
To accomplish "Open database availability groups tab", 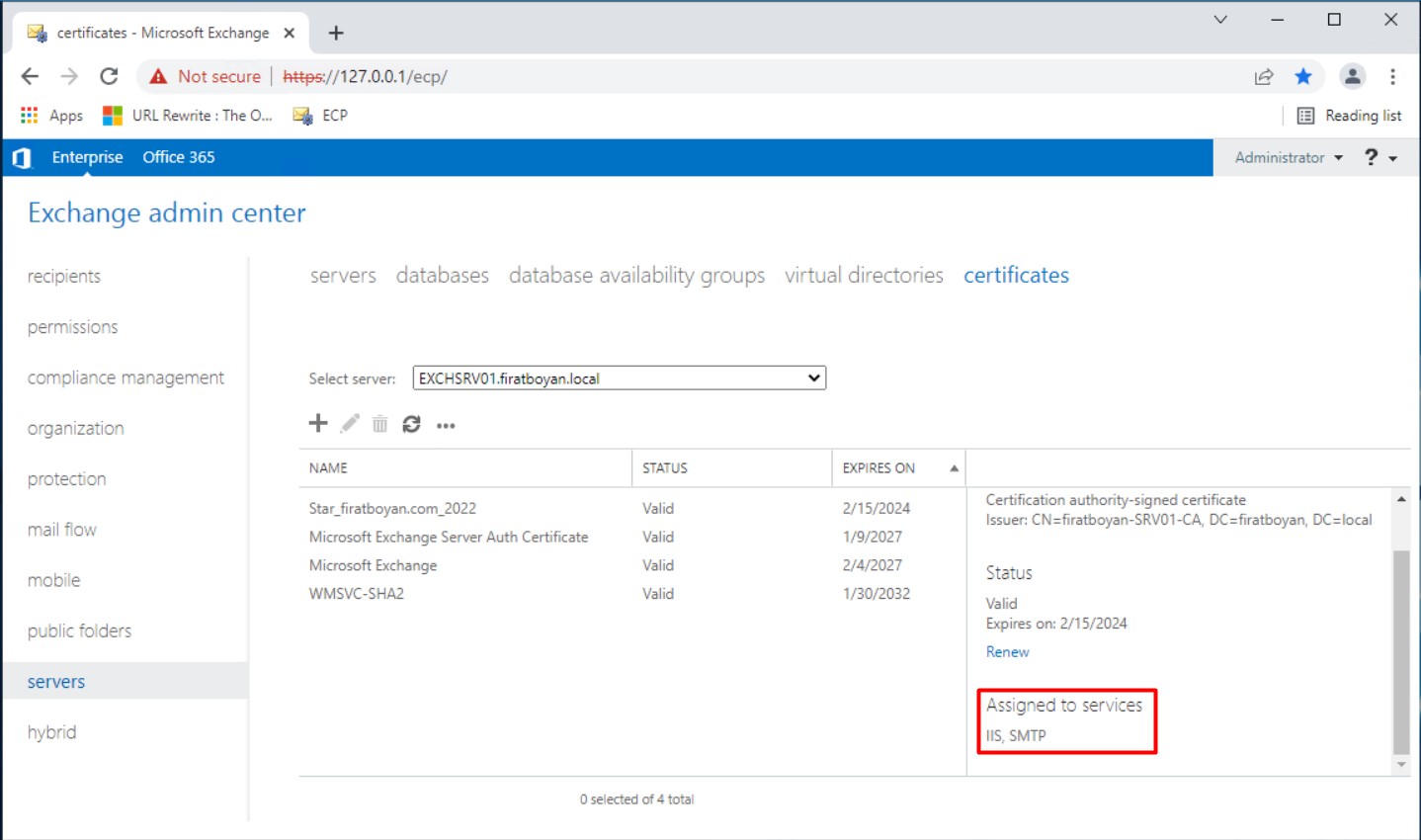I will [636, 276].
